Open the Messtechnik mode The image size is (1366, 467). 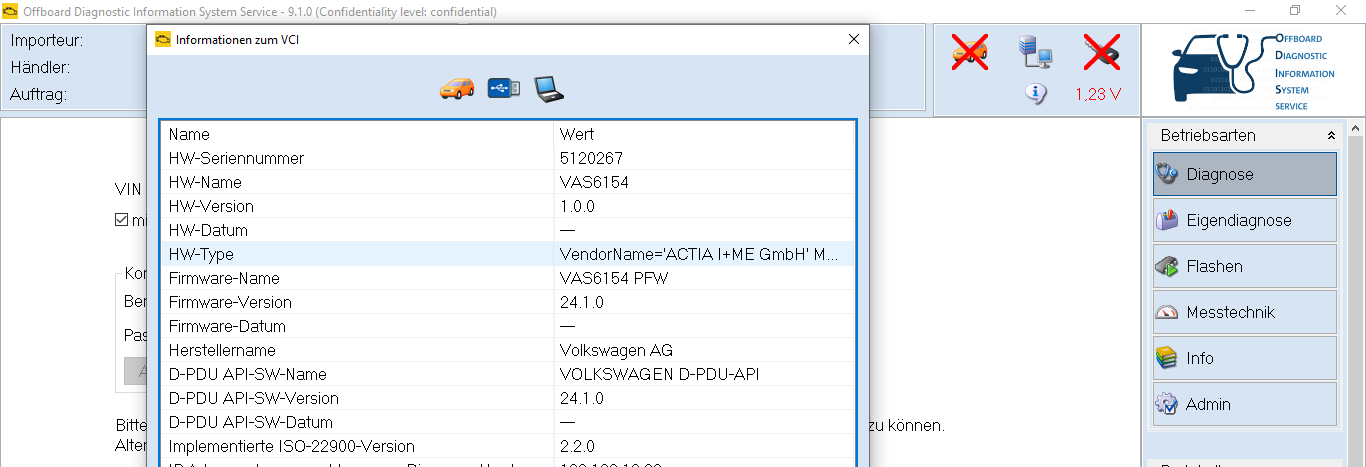click(1244, 312)
